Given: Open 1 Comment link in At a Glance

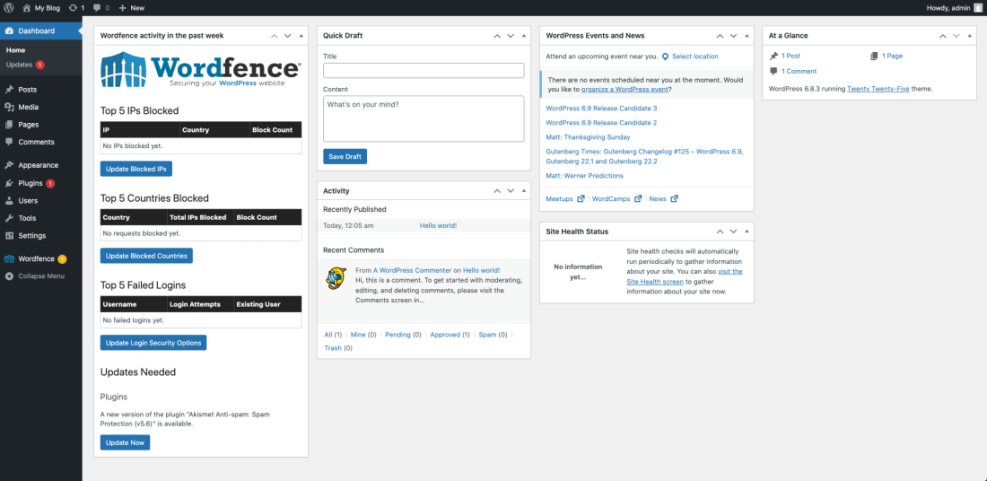Looking at the screenshot, I should pyautogui.click(x=799, y=71).
